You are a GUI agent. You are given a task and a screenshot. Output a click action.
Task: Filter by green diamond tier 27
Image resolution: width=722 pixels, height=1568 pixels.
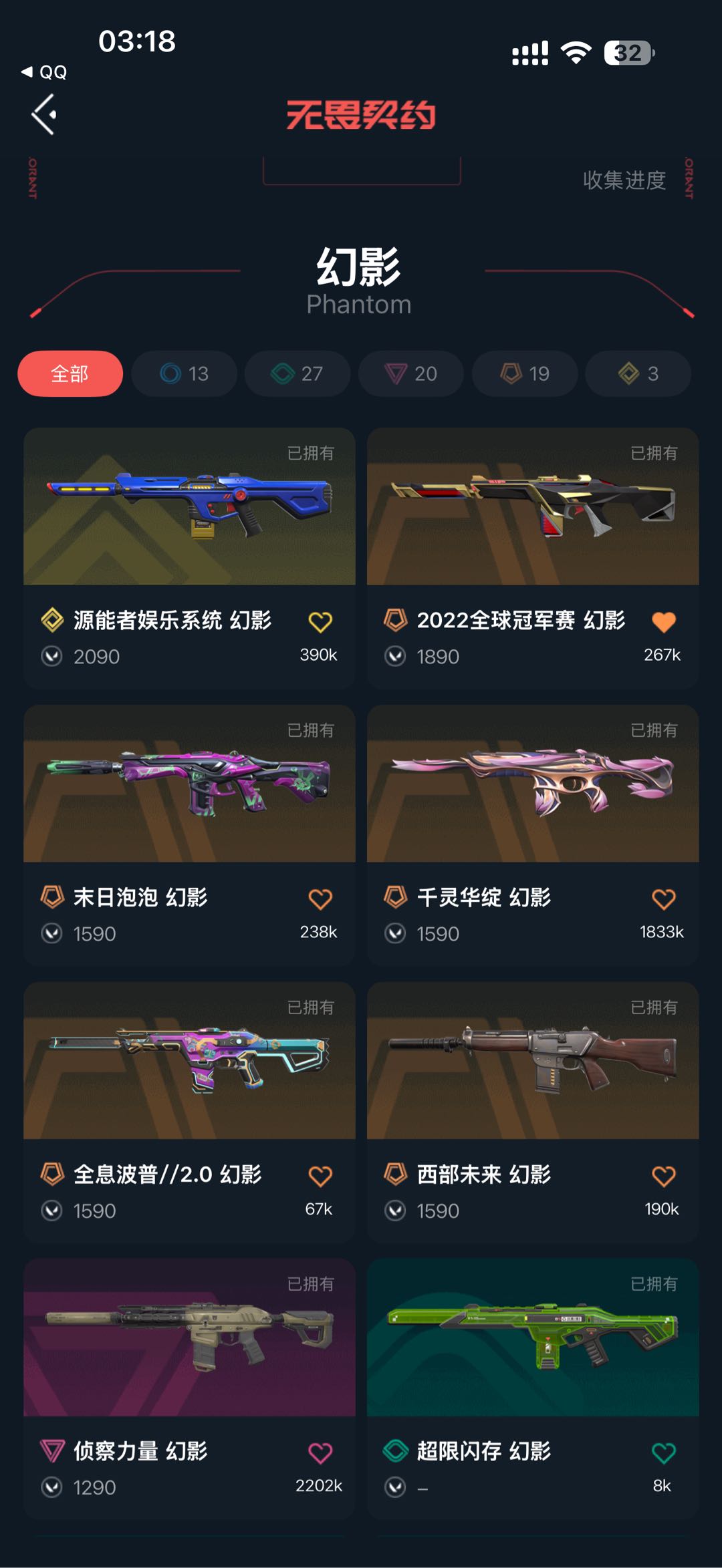click(x=297, y=373)
